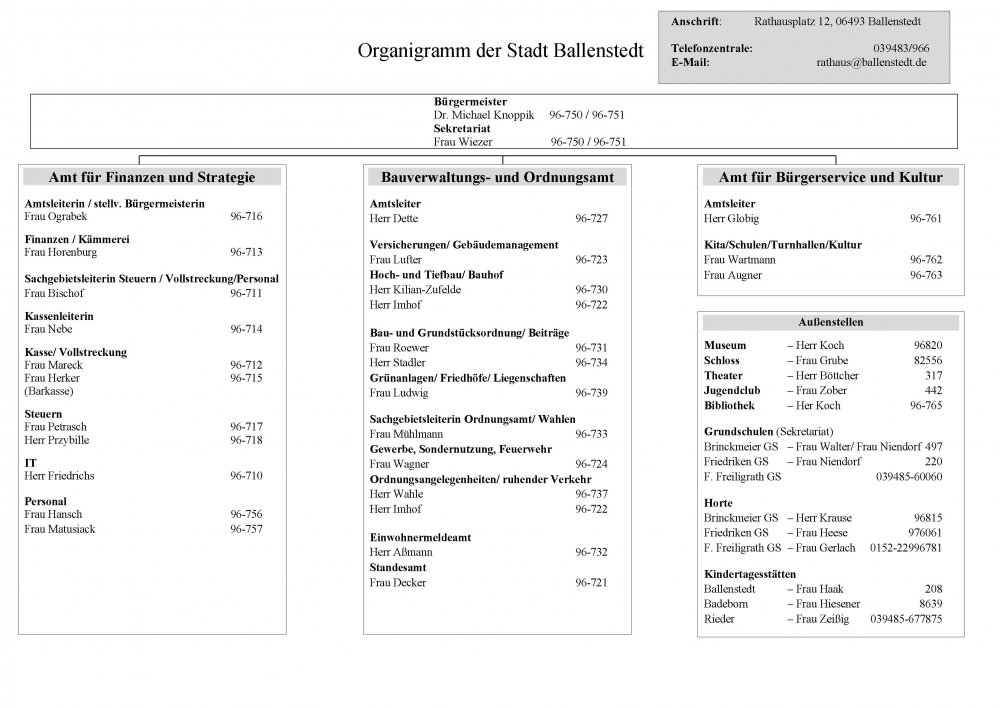Click the 'Museum' entry in Außenstellen

[725, 345]
